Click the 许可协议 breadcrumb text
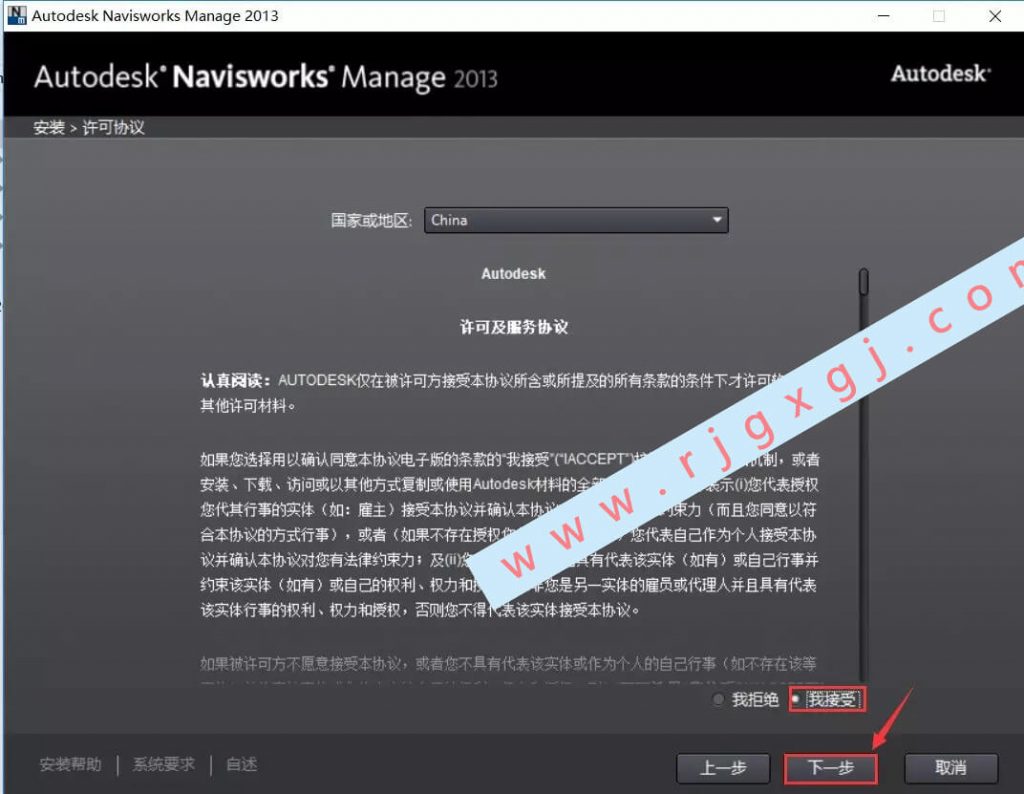 113,127
